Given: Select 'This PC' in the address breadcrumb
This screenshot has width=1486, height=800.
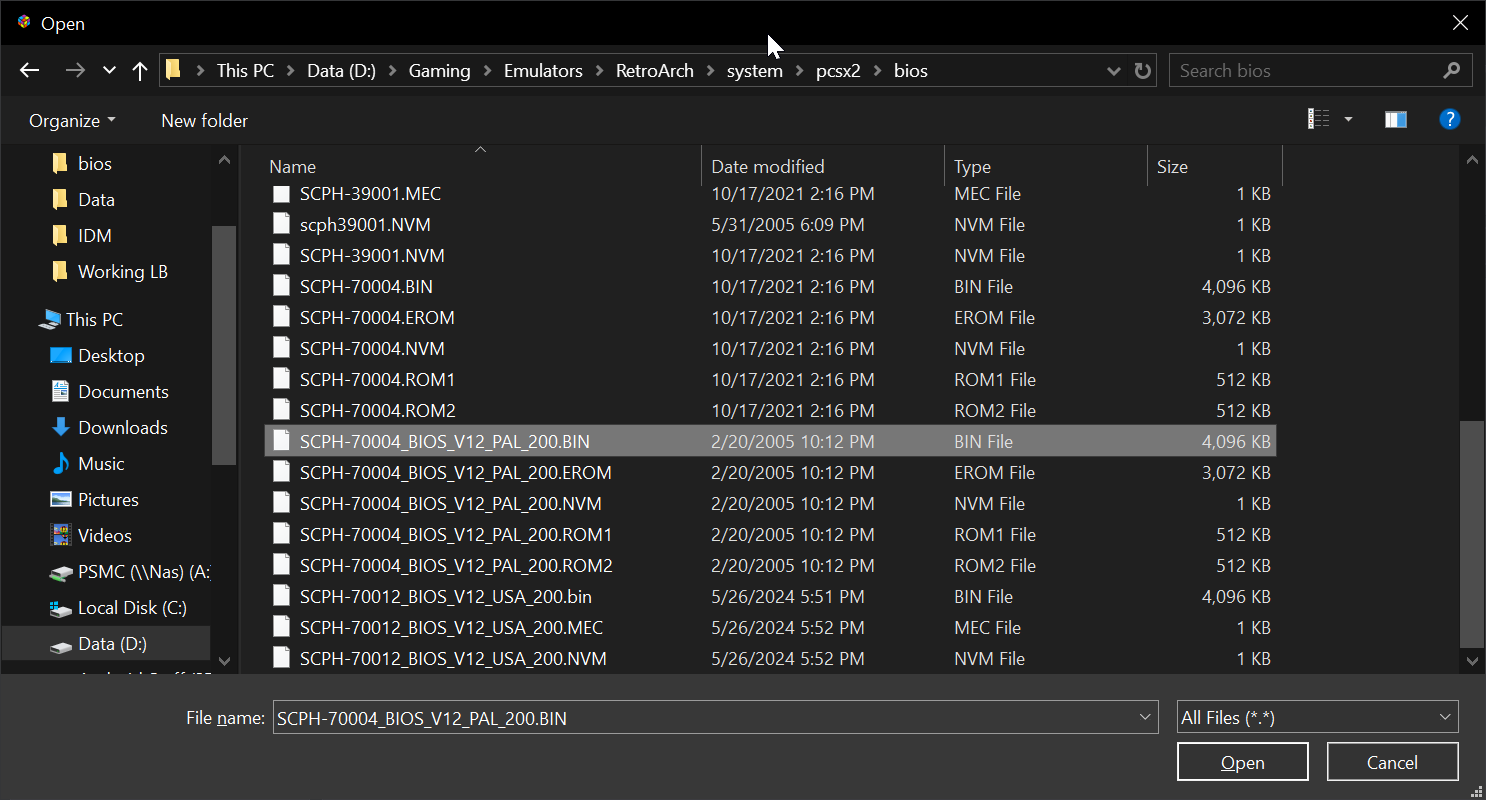Looking at the screenshot, I should (245, 71).
